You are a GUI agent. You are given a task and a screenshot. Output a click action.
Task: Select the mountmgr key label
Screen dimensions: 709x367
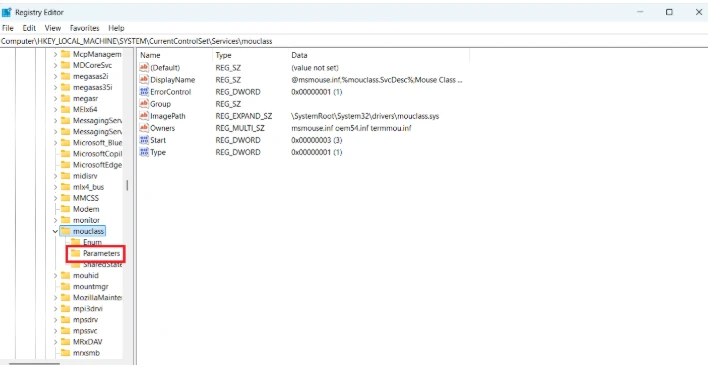(91, 287)
